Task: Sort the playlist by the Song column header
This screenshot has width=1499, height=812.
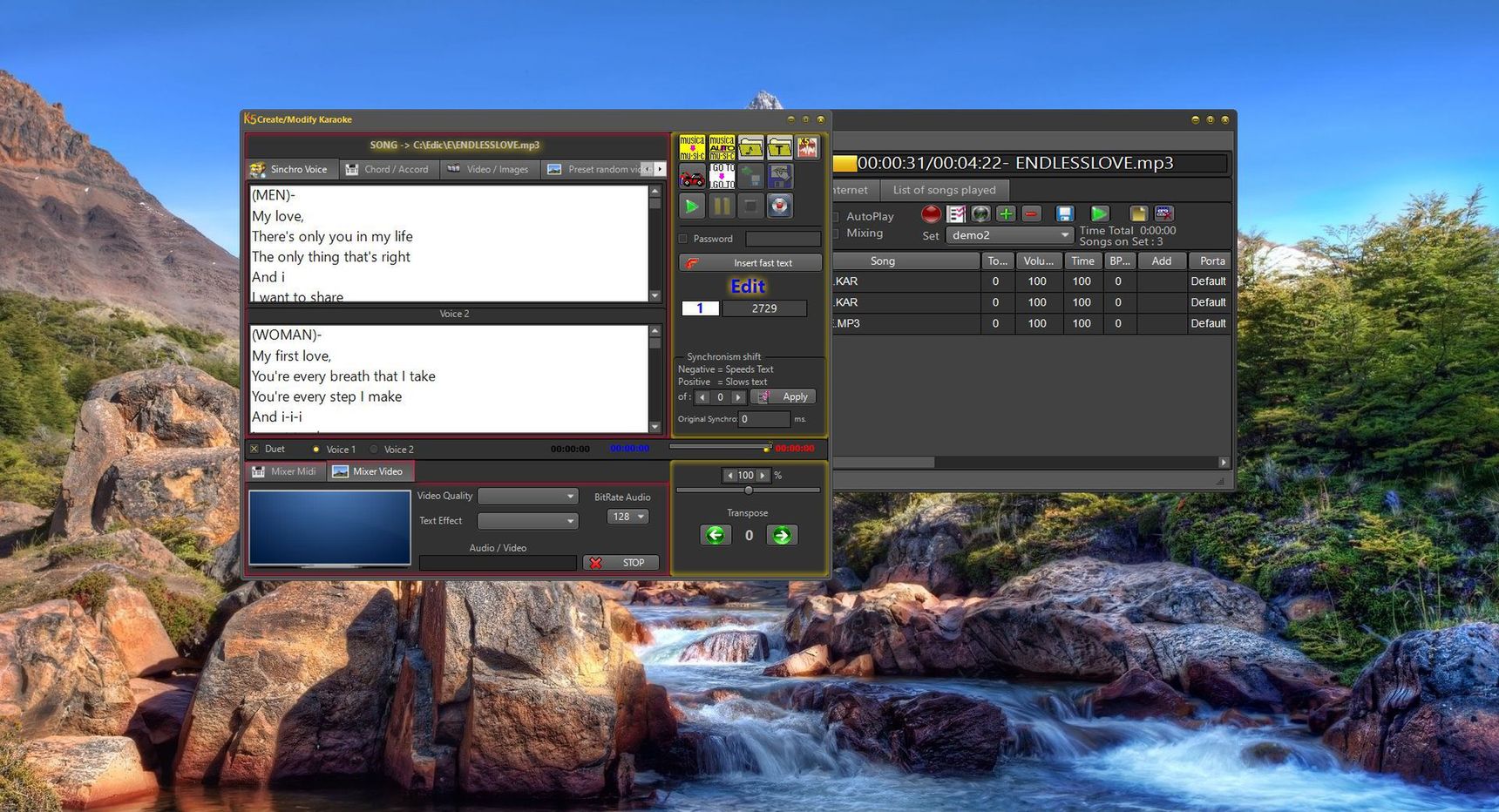Action: click(882, 261)
